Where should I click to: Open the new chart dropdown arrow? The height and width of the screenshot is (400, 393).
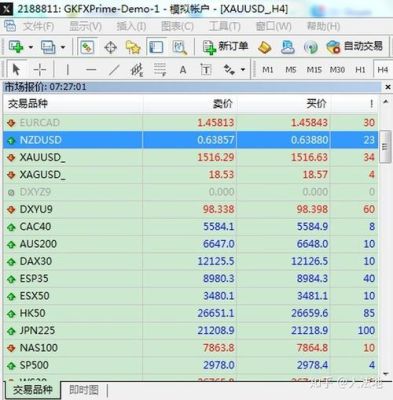click(31, 47)
